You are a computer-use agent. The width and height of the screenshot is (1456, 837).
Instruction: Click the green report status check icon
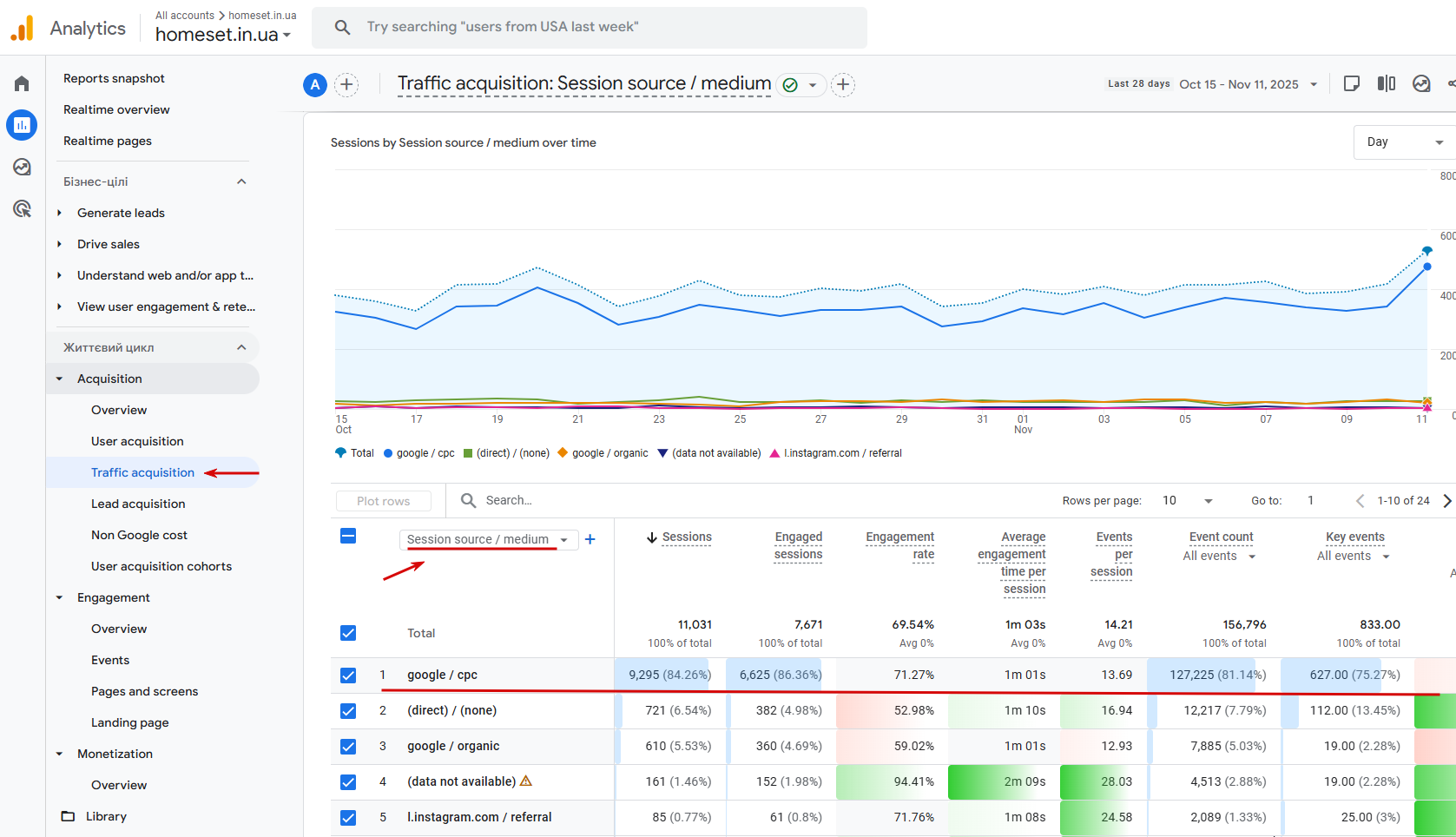point(790,85)
